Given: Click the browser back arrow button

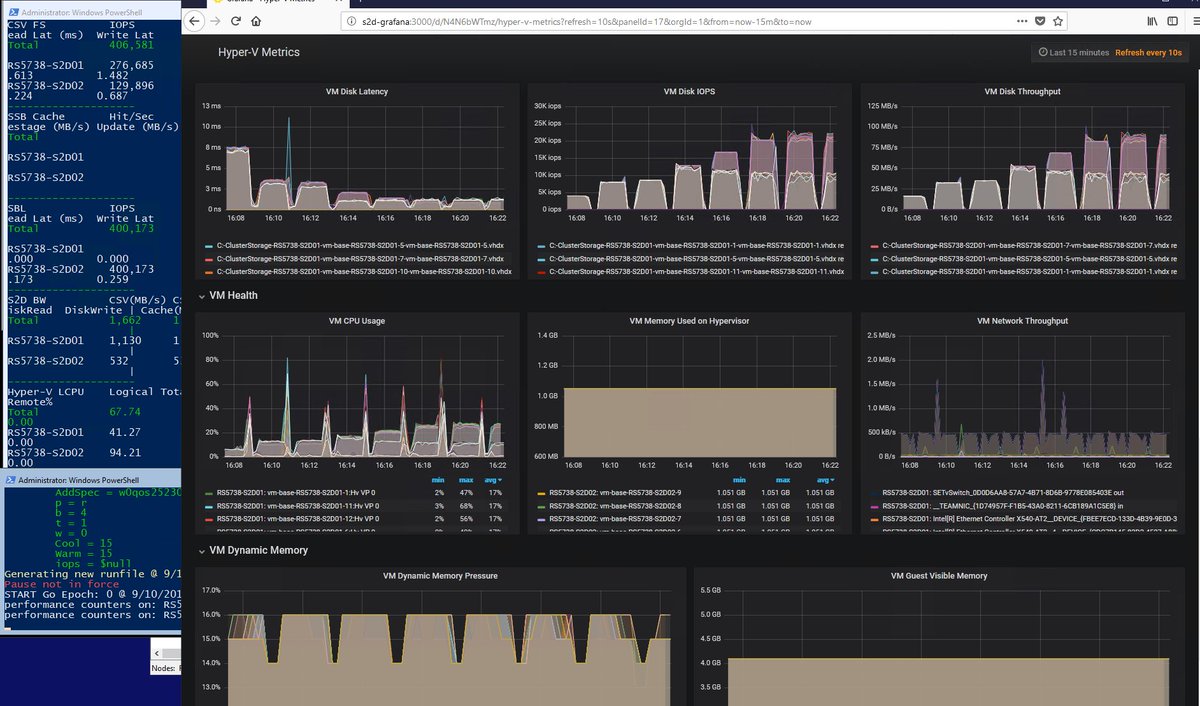Looking at the screenshot, I should pyautogui.click(x=196, y=21).
